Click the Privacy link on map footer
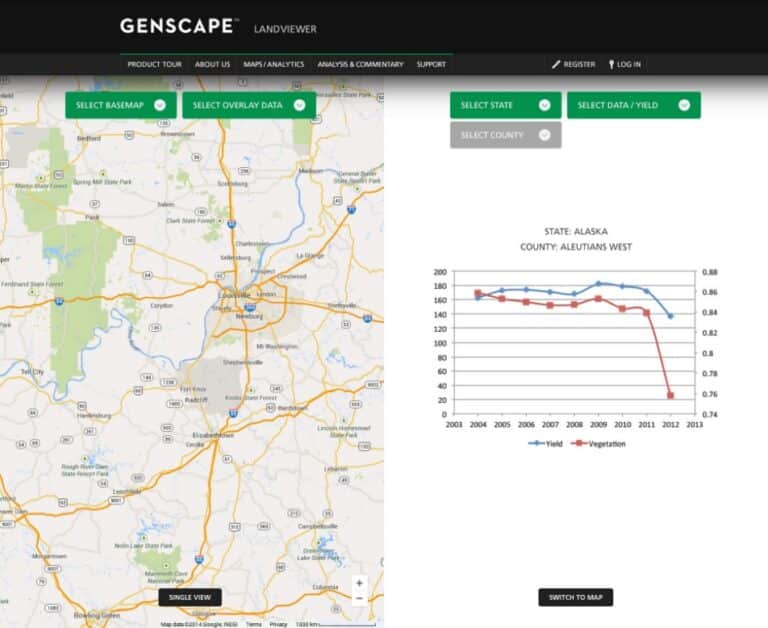The image size is (768, 628). pyautogui.click(x=278, y=624)
